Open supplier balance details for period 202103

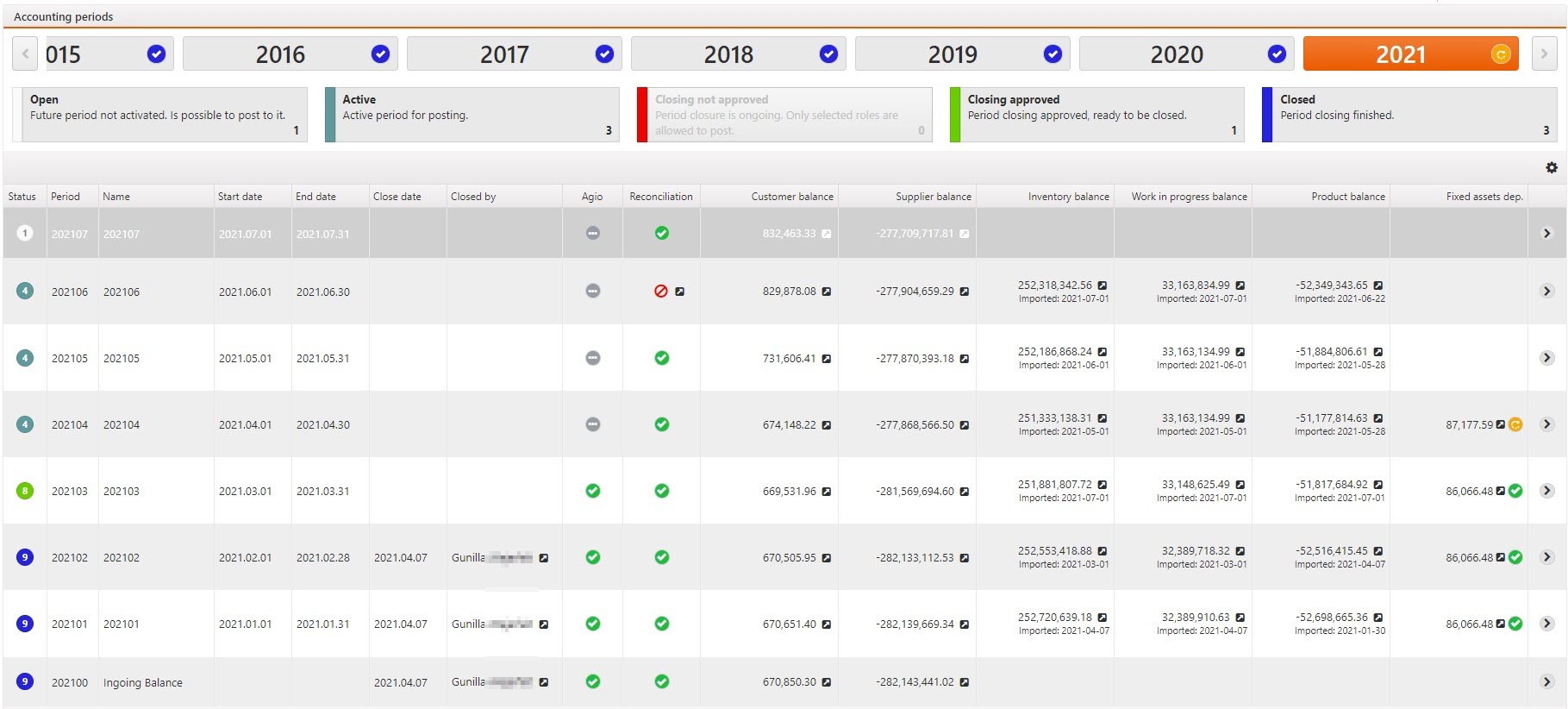(x=964, y=492)
